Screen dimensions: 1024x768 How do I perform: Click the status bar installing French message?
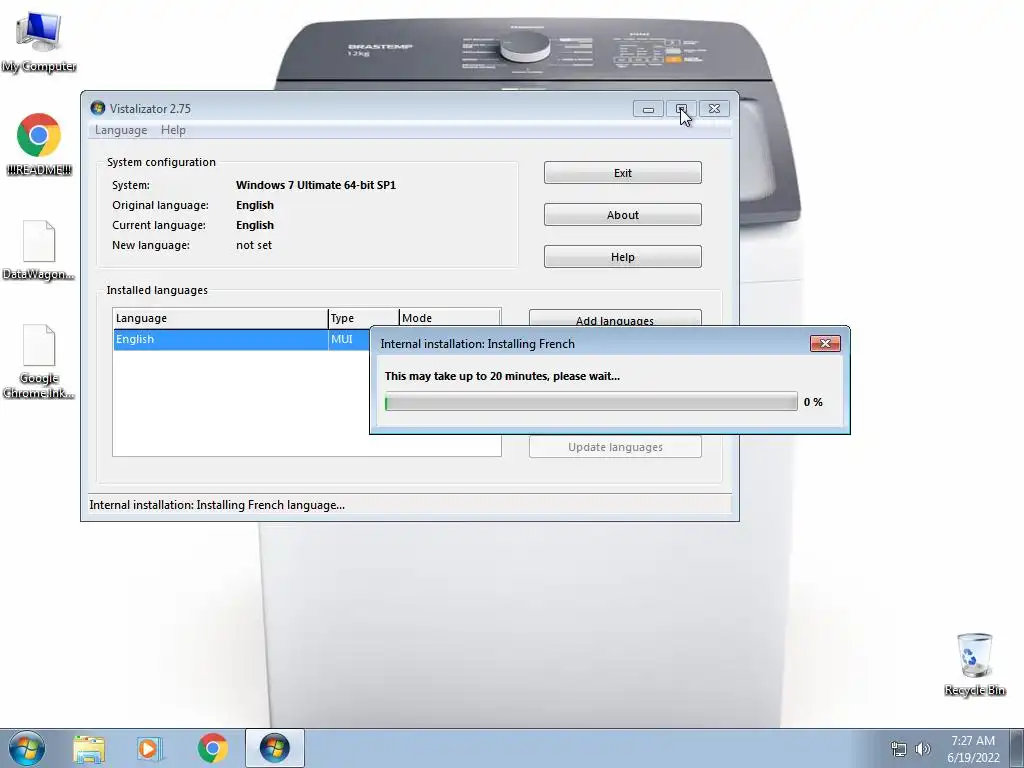(x=217, y=505)
